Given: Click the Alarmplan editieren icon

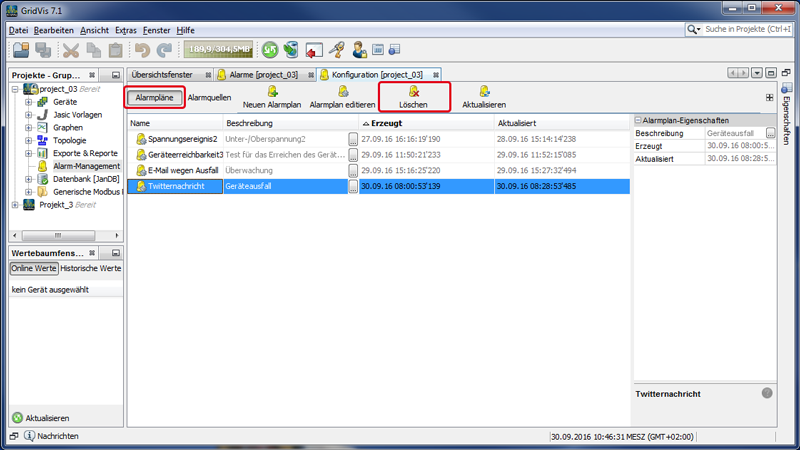Looking at the screenshot, I should (343, 92).
